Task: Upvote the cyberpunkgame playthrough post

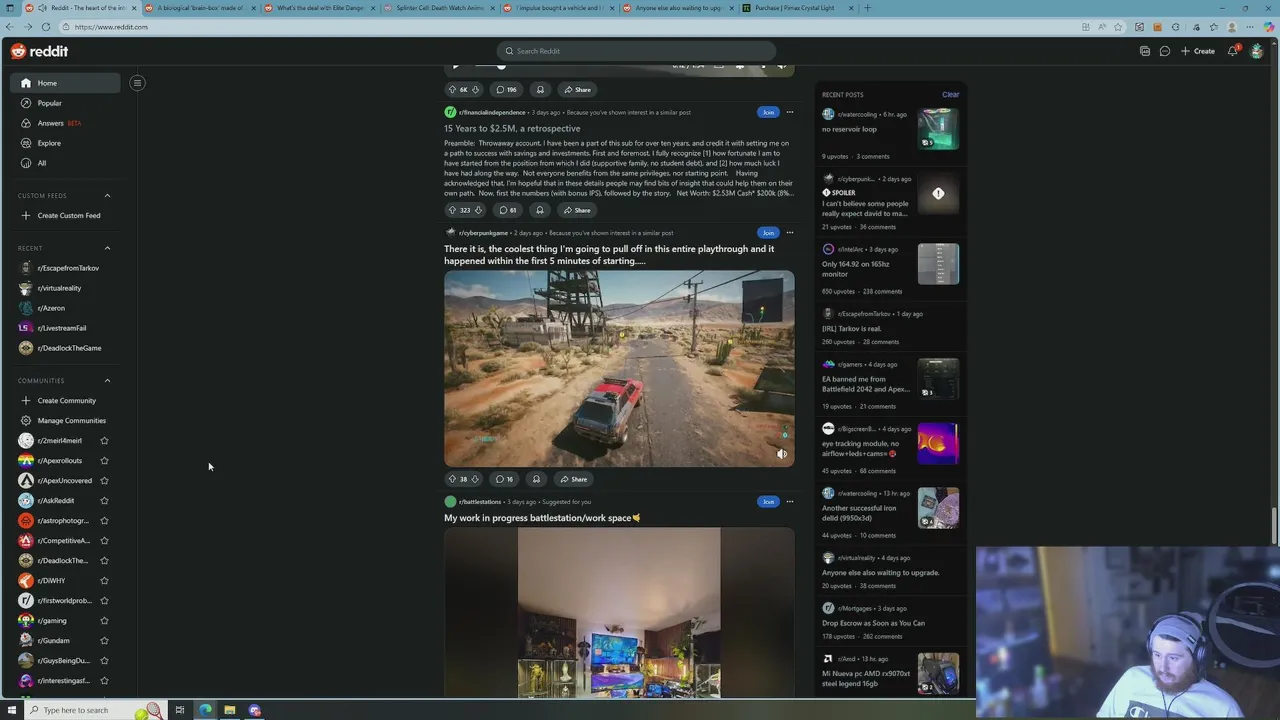Action: click(x=452, y=479)
